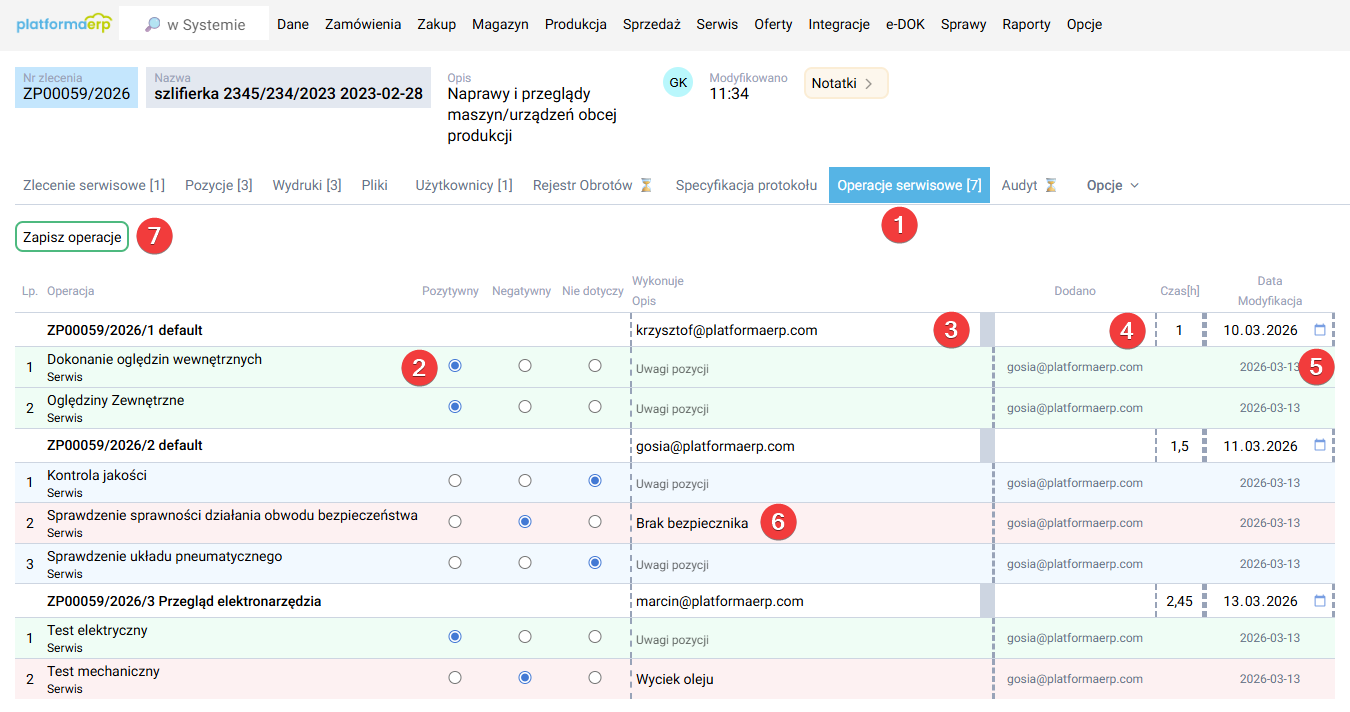Open the Wydruki [3] tab
1350x712 pixels.
(307, 185)
